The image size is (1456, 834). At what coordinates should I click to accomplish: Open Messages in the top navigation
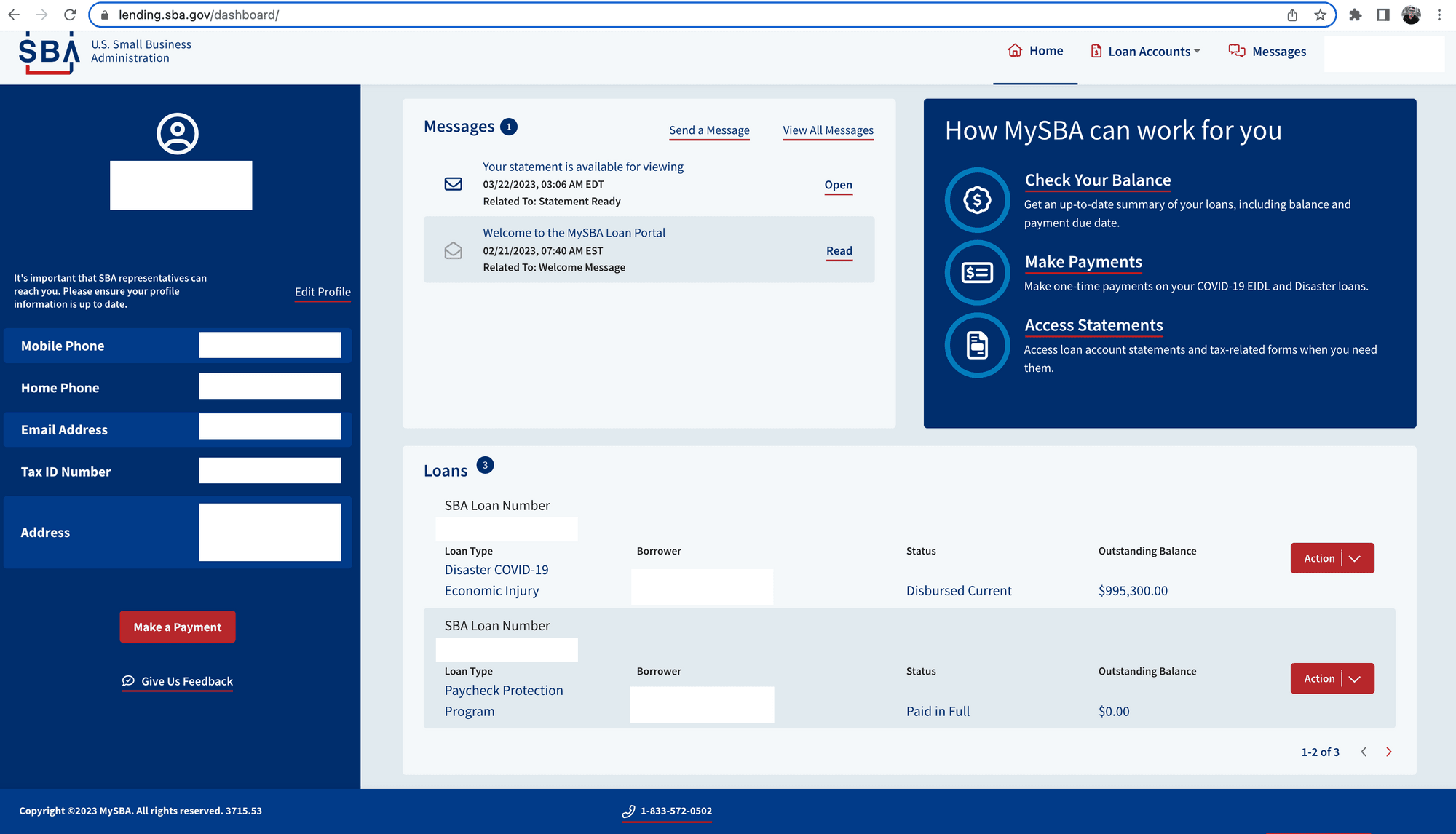click(1267, 52)
